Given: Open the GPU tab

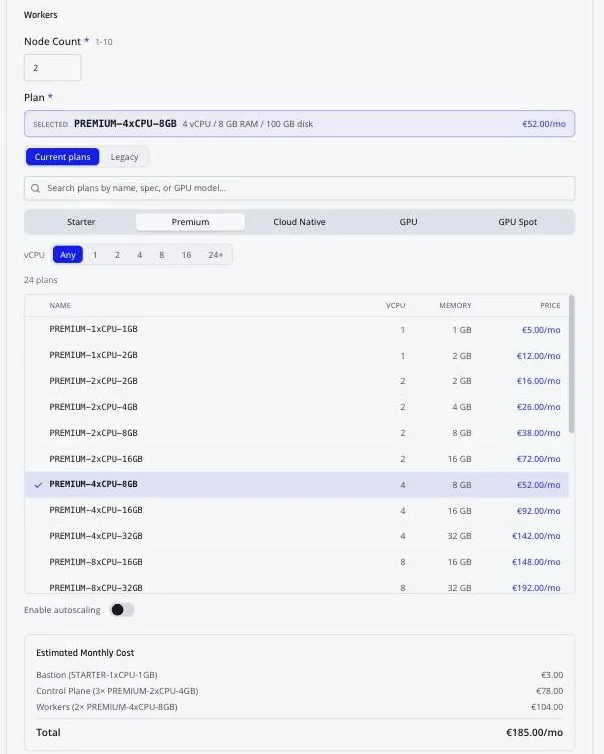Looking at the screenshot, I should 408,222.
